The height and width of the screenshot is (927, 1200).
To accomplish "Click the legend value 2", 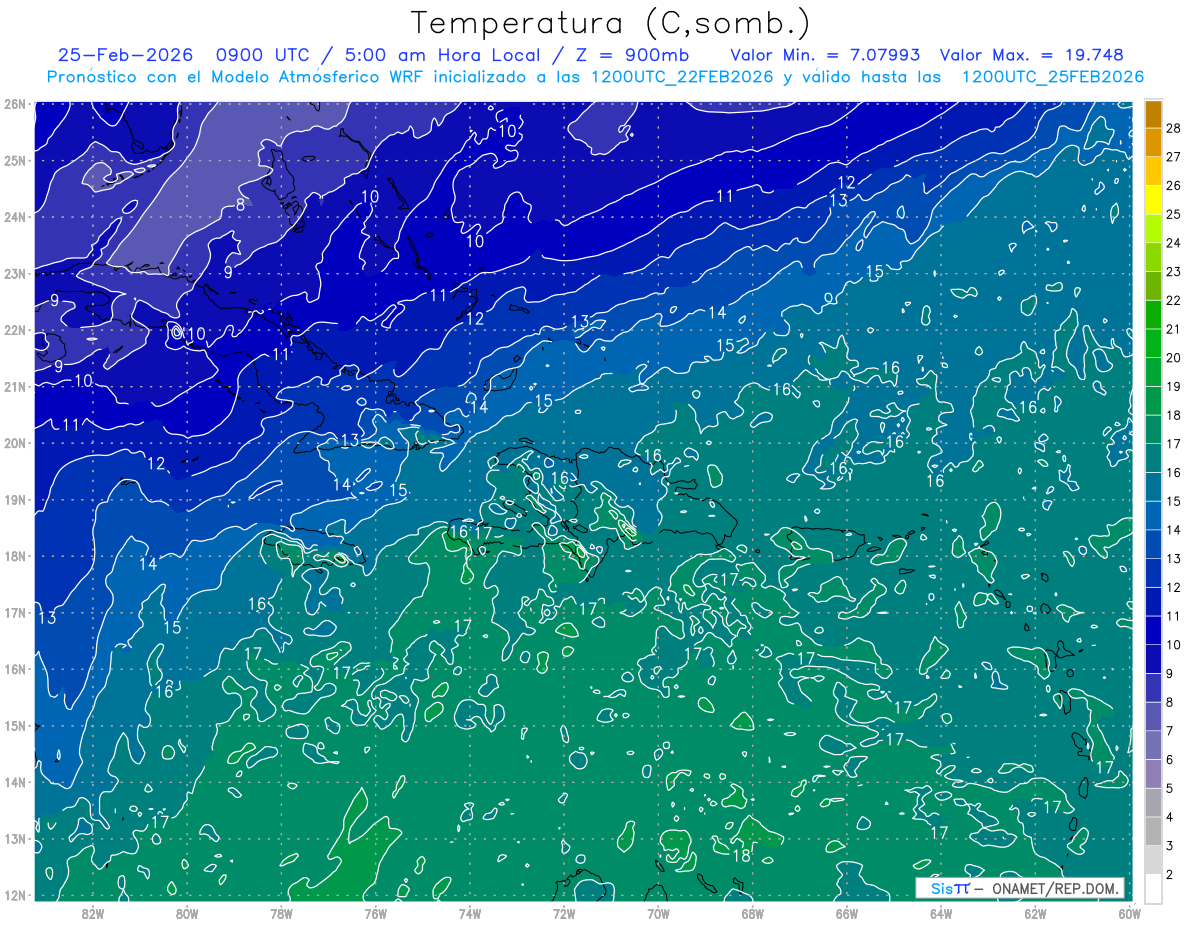I will click(x=1170, y=875).
